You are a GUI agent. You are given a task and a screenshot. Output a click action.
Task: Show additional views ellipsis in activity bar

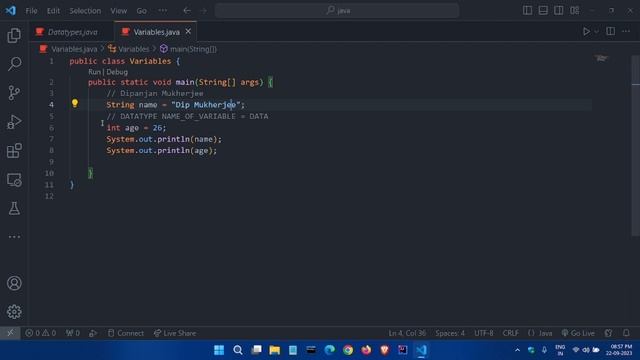coord(14,237)
